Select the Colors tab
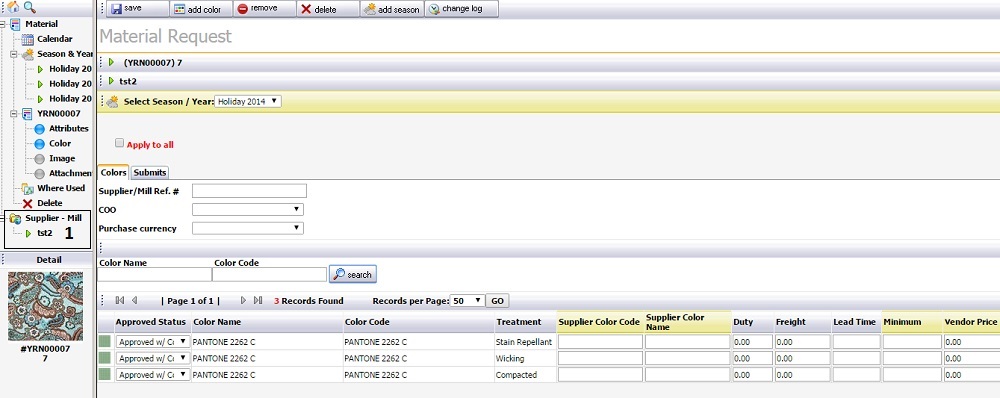 (114, 172)
